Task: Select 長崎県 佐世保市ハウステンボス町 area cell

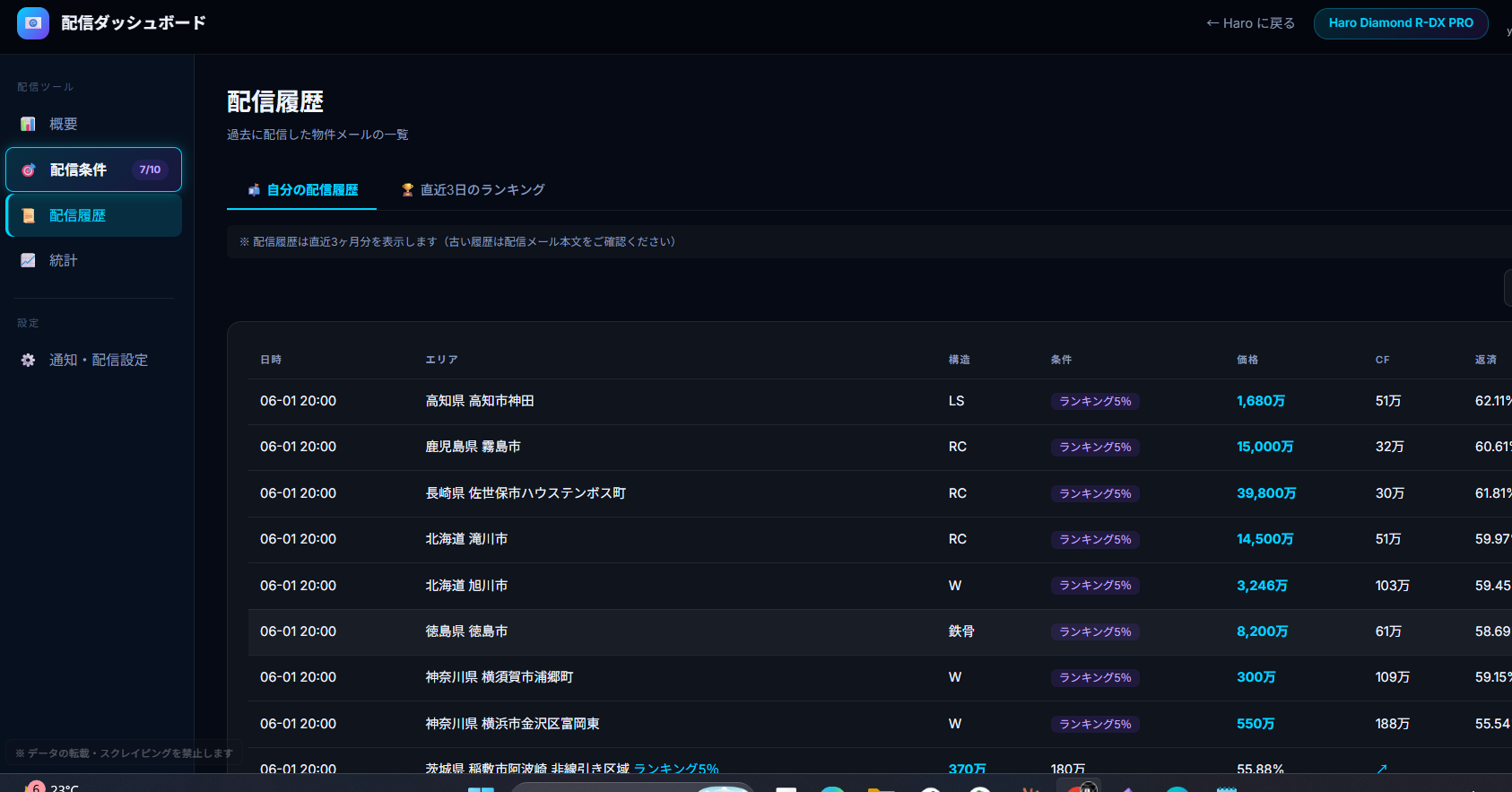Action: tap(526, 493)
